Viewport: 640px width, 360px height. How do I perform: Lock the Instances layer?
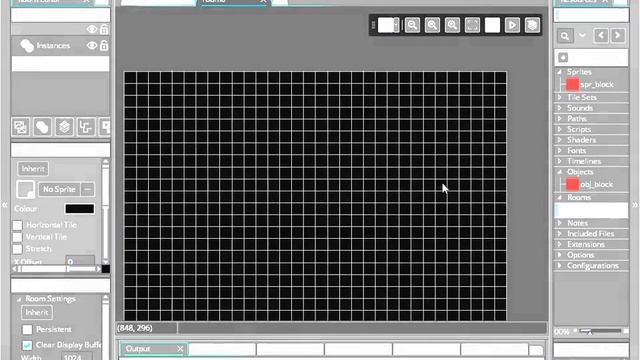point(104,45)
